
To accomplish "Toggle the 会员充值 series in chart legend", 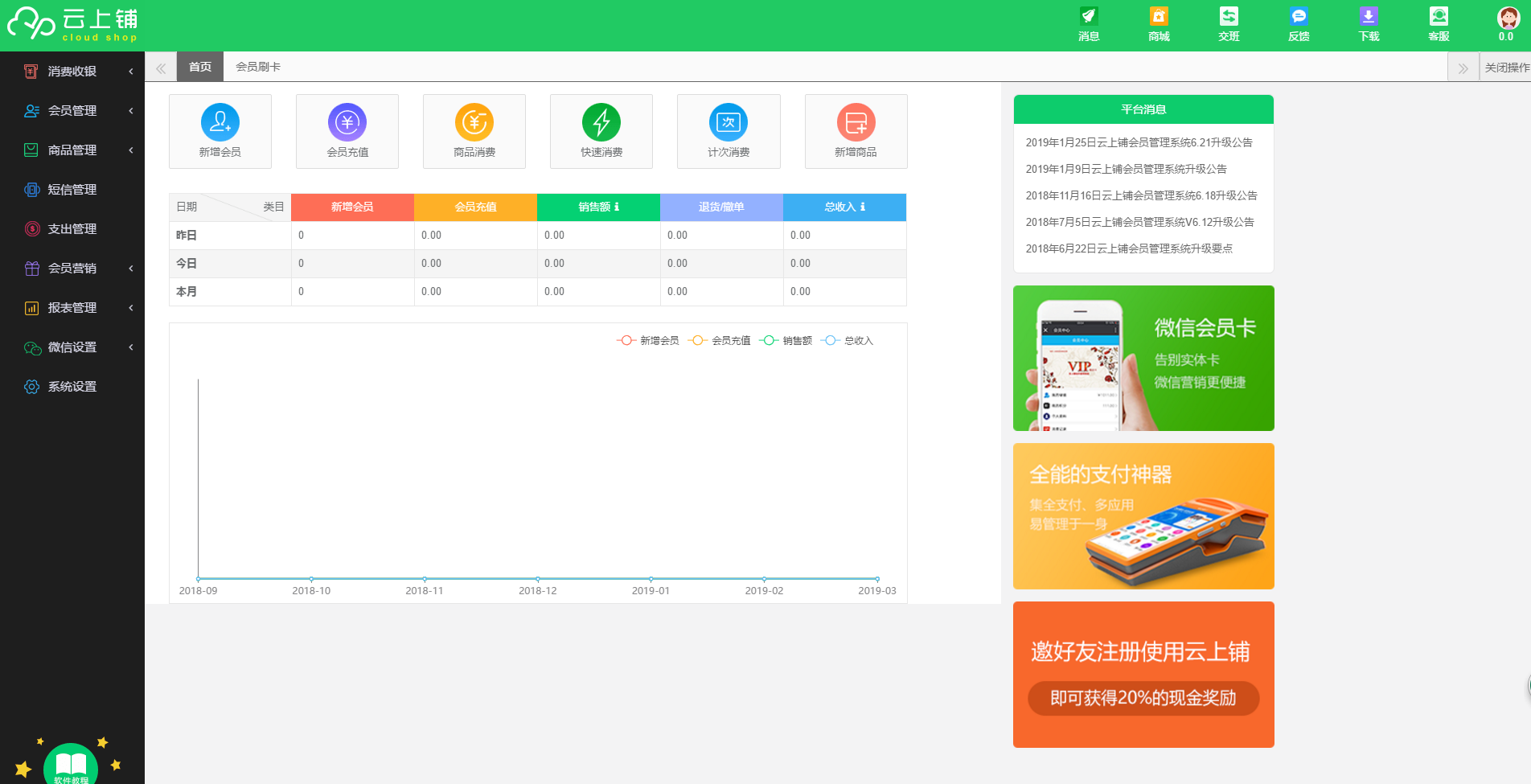I will pyautogui.click(x=719, y=341).
